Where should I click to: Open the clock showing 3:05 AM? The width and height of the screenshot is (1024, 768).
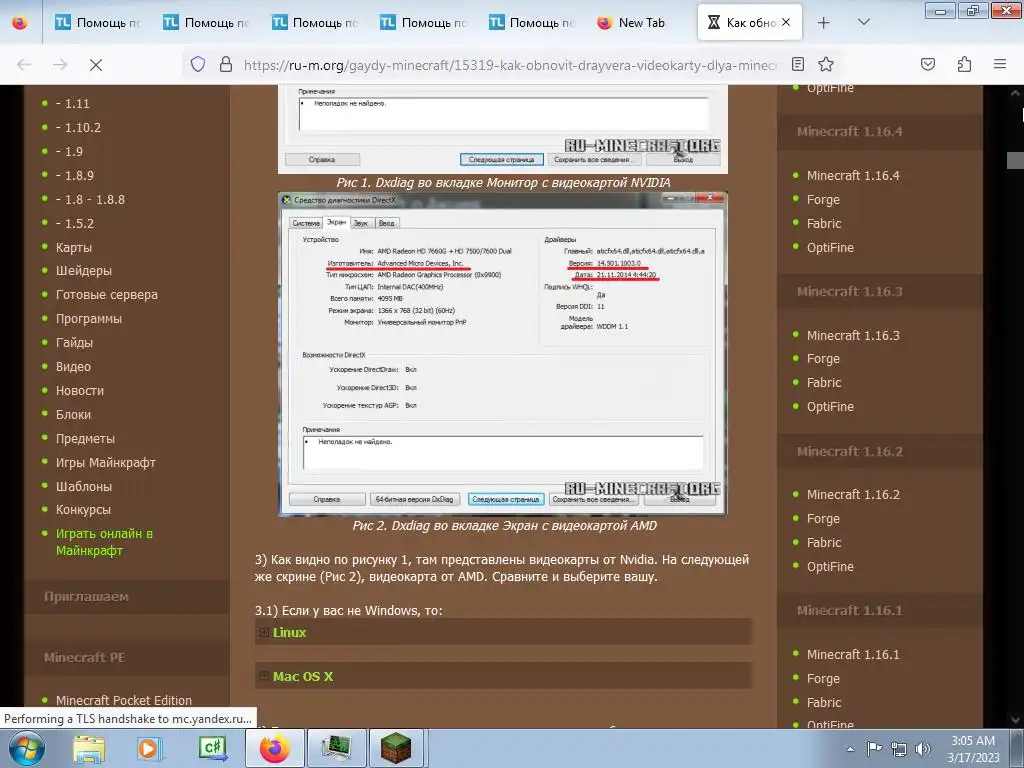(x=973, y=749)
